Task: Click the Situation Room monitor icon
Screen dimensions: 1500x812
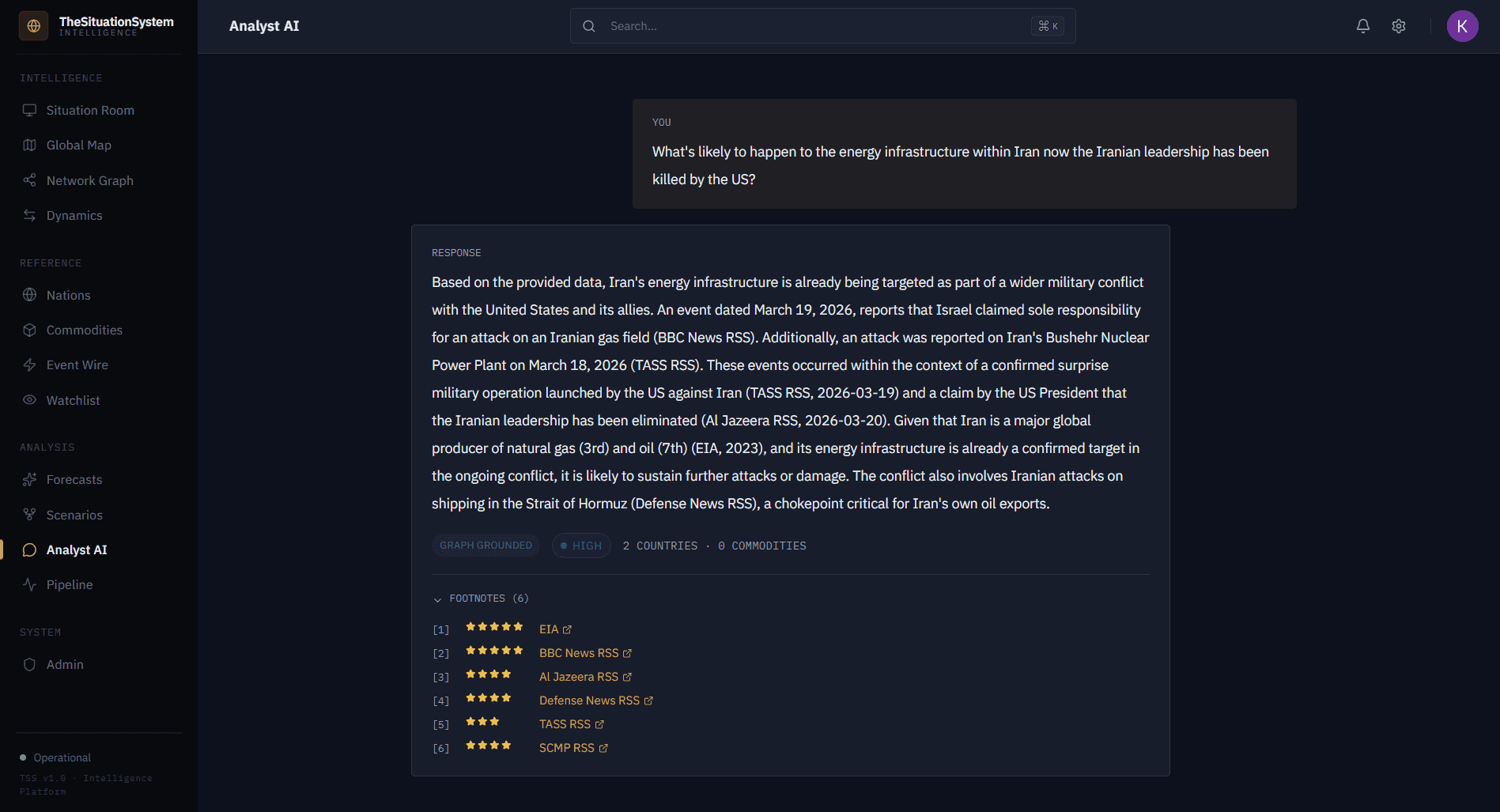Action: (29, 110)
